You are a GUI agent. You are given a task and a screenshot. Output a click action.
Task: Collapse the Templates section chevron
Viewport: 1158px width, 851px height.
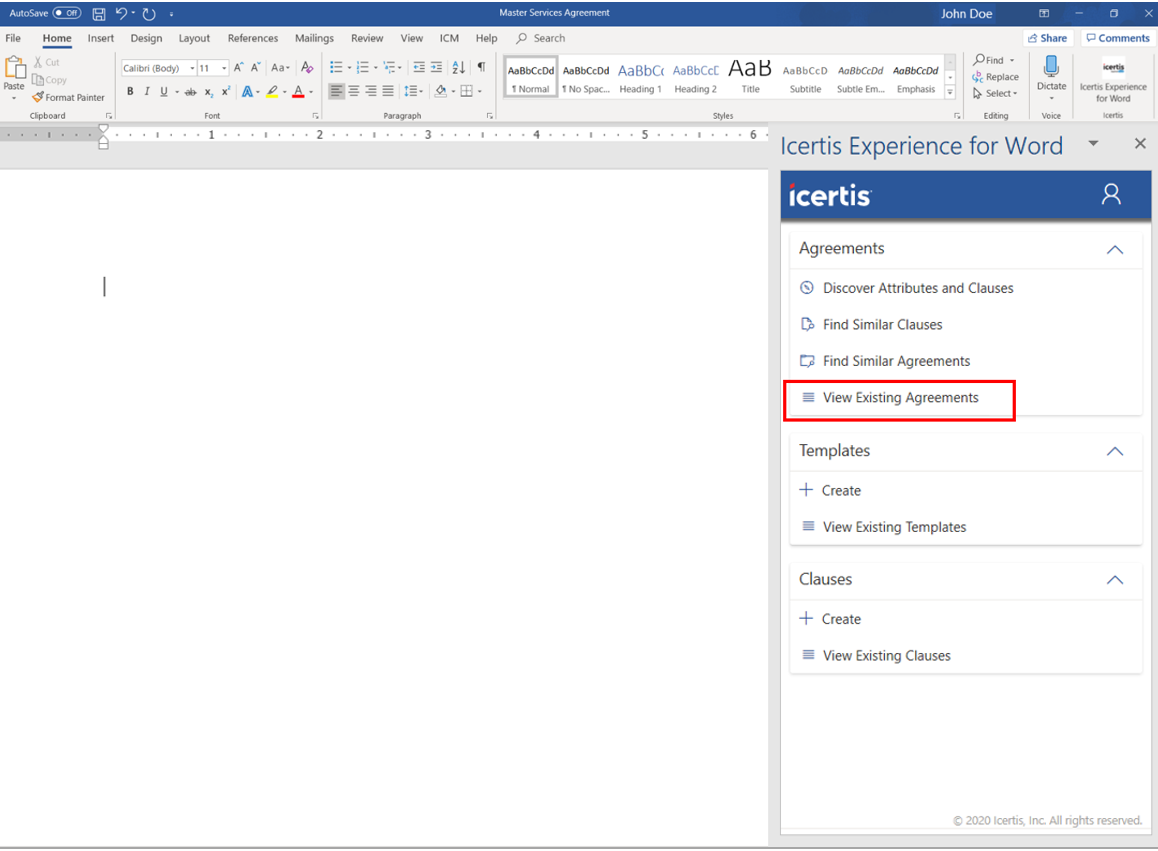click(x=1115, y=451)
